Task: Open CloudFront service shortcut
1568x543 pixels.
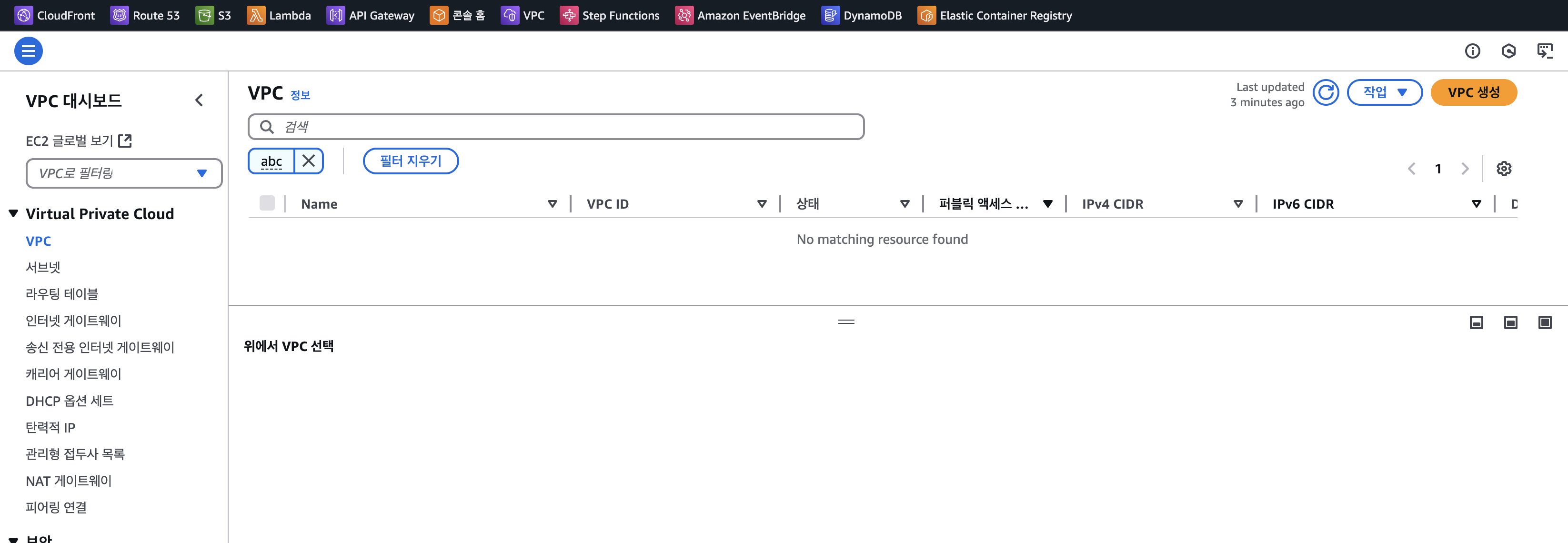Action: pyautogui.click(x=55, y=15)
